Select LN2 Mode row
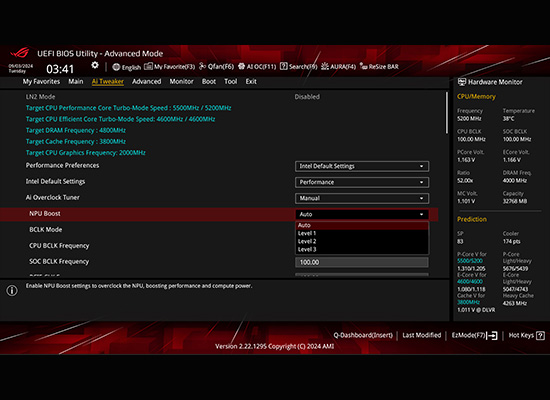The height and width of the screenshot is (400, 550). click(40, 97)
